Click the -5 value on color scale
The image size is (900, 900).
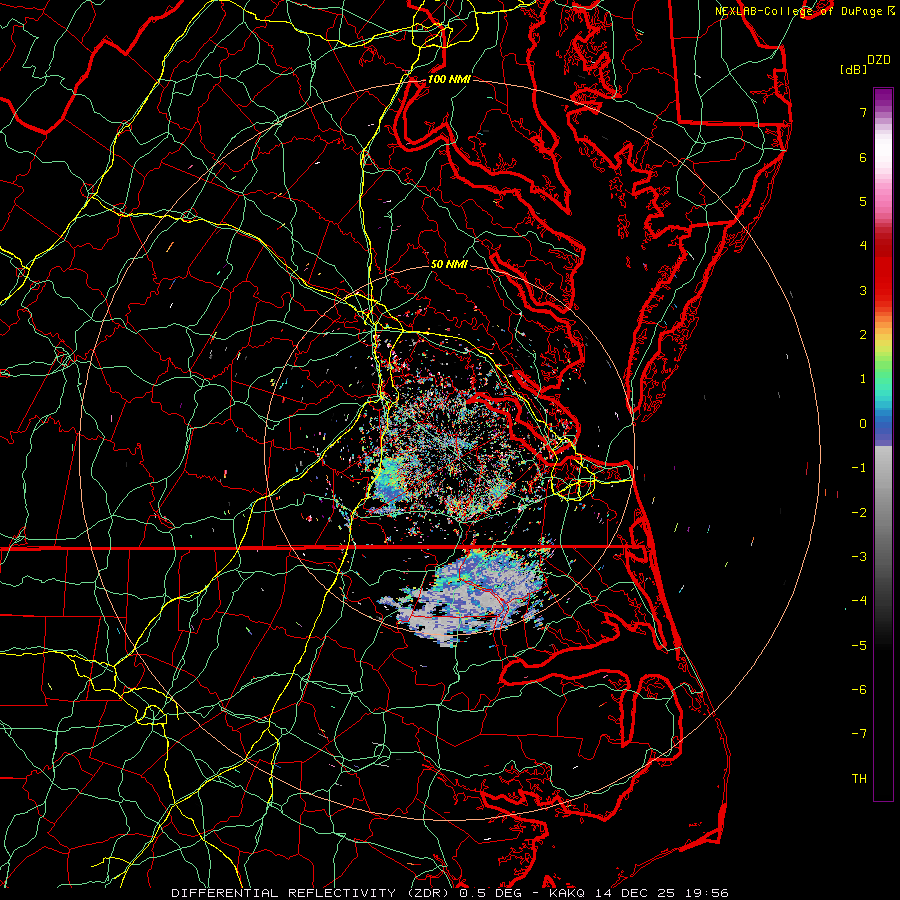(859, 645)
